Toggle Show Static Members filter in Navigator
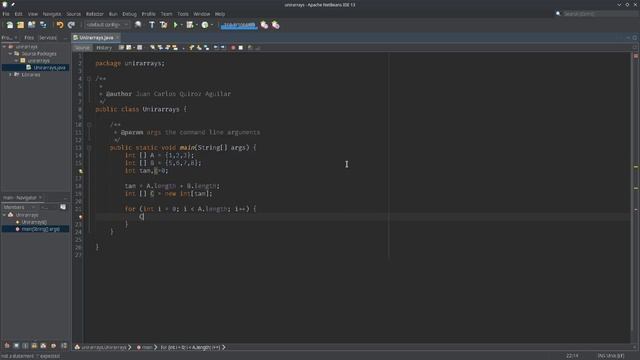Screen dimensions: 640x360 (x=25, y=346)
